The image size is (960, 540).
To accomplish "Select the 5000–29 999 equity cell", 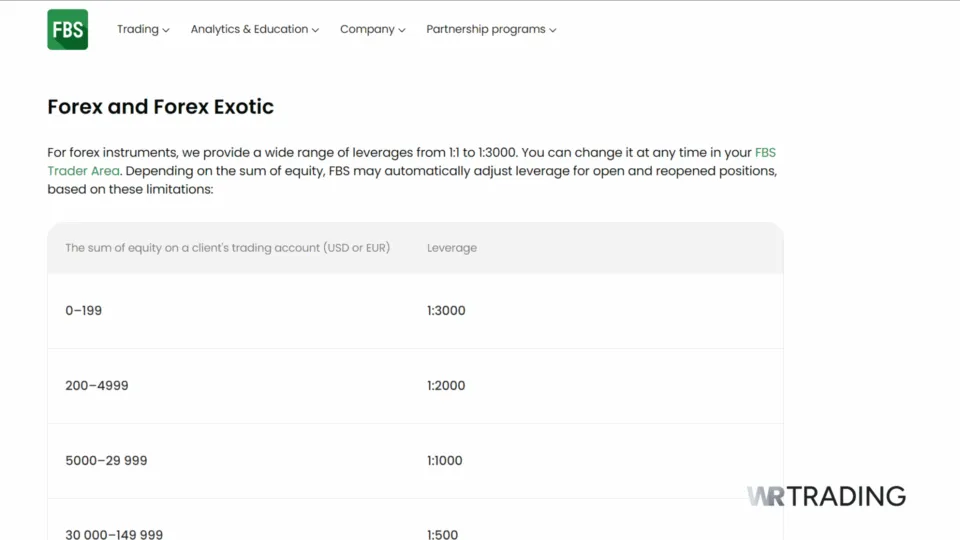I will (x=106, y=460).
